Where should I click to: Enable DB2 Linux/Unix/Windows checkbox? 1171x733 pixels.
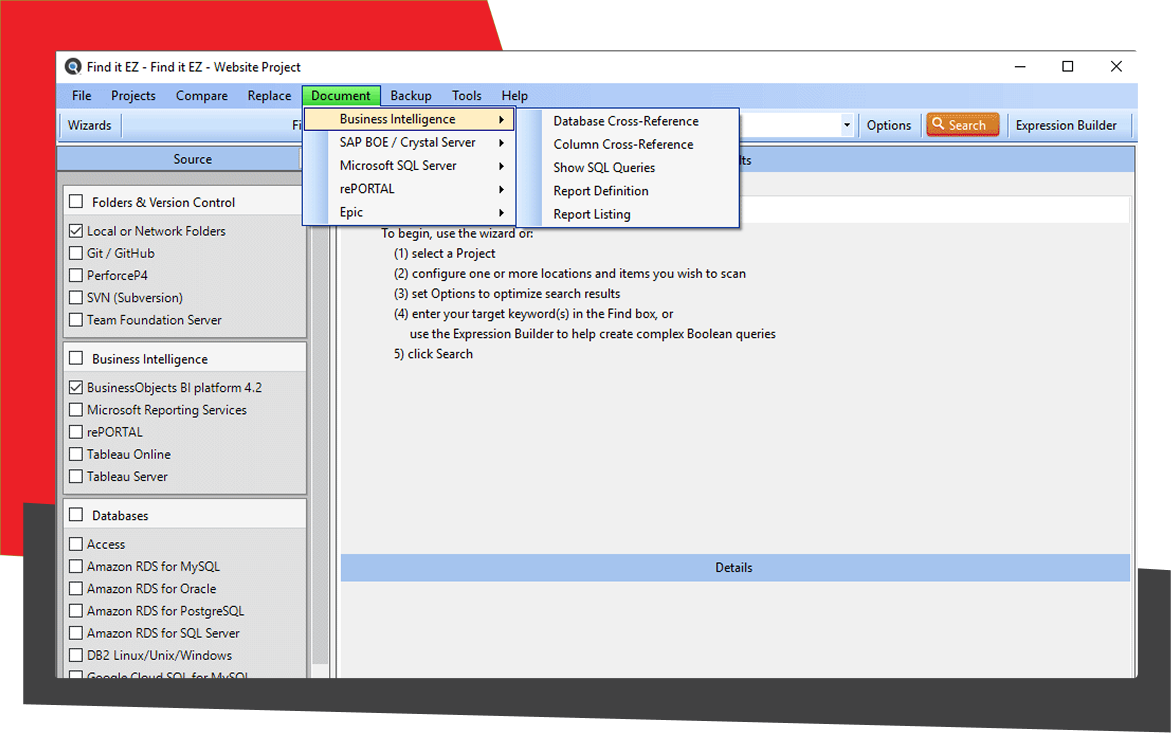click(x=76, y=655)
